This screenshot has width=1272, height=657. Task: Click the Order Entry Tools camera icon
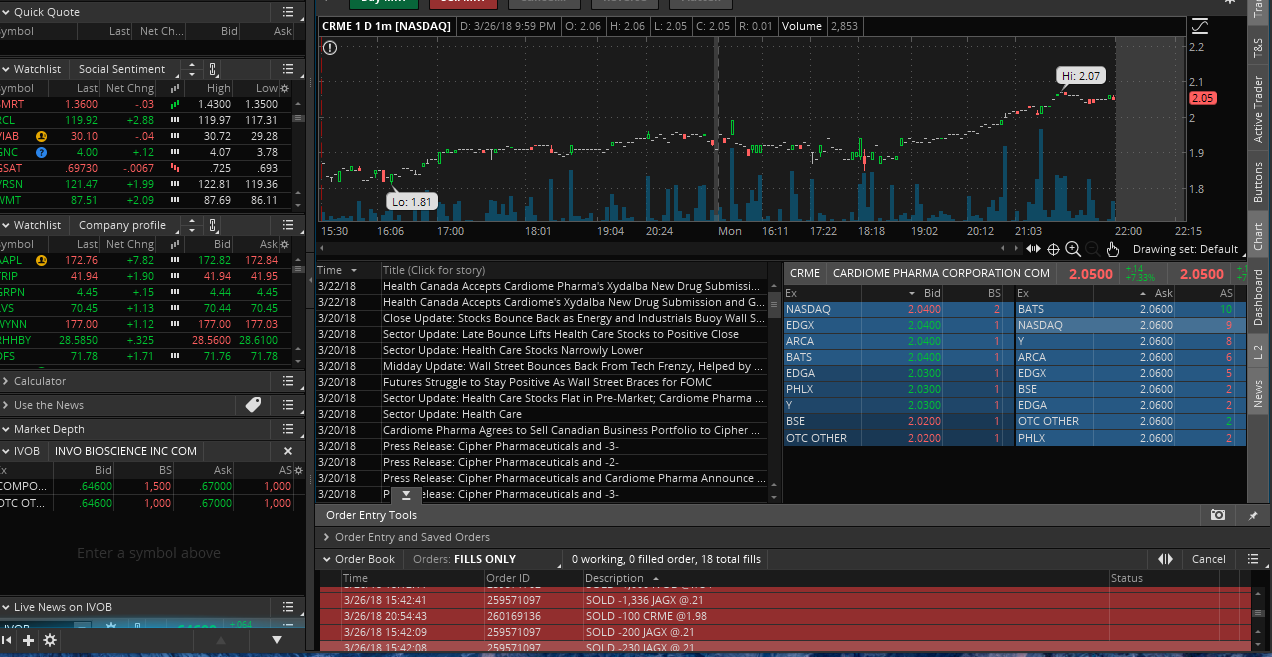[1217, 515]
